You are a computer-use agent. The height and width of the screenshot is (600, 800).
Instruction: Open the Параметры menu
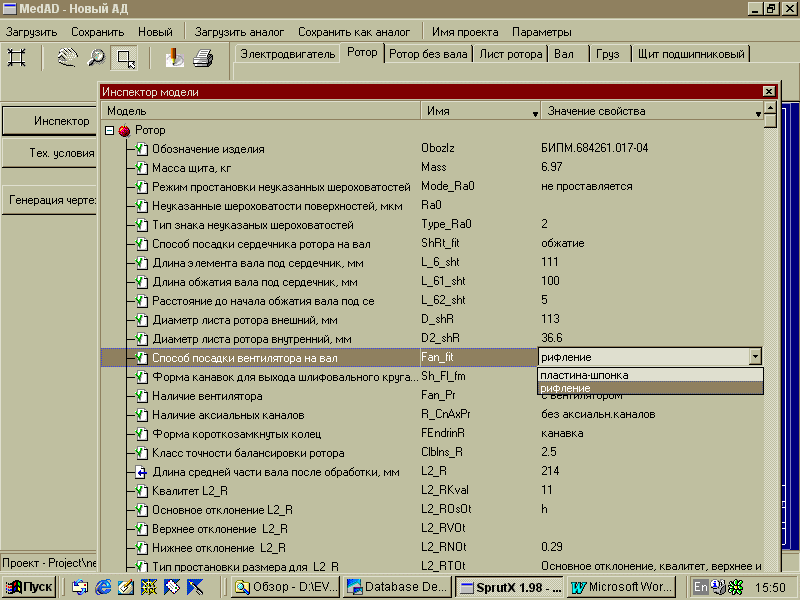(541, 32)
